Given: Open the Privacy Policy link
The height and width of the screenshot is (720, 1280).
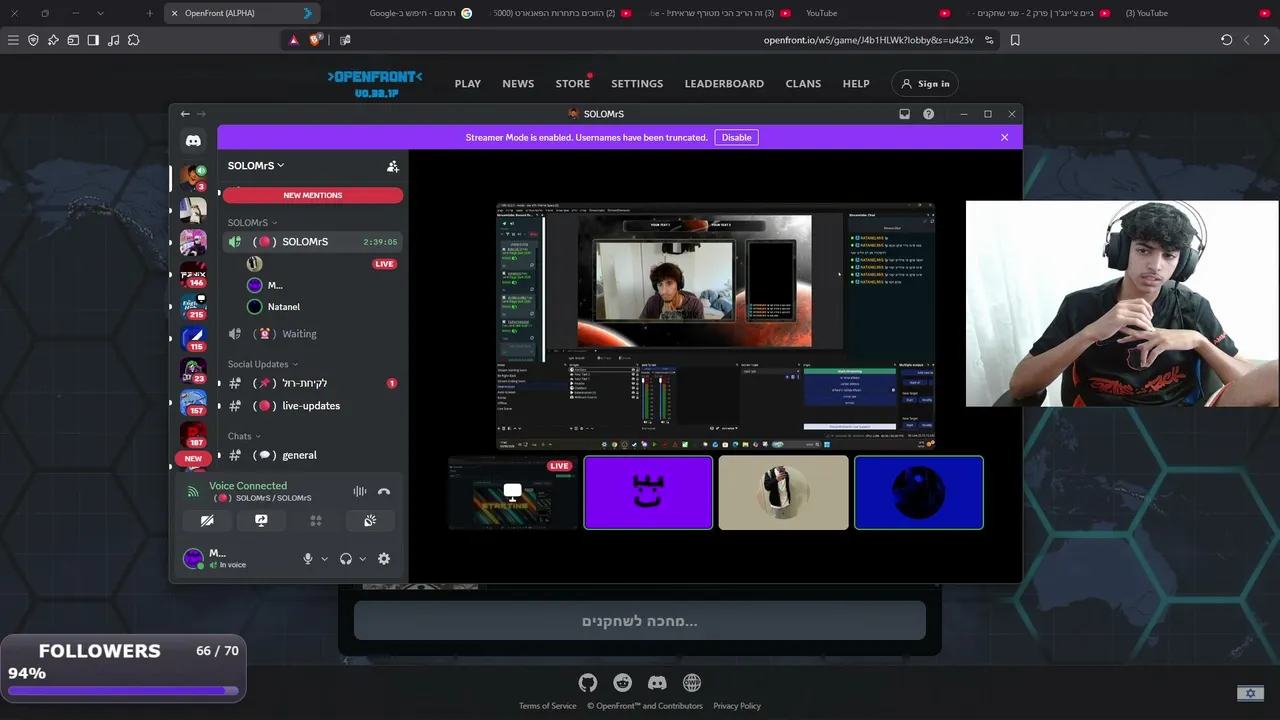Looking at the screenshot, I should pos(737,706).
